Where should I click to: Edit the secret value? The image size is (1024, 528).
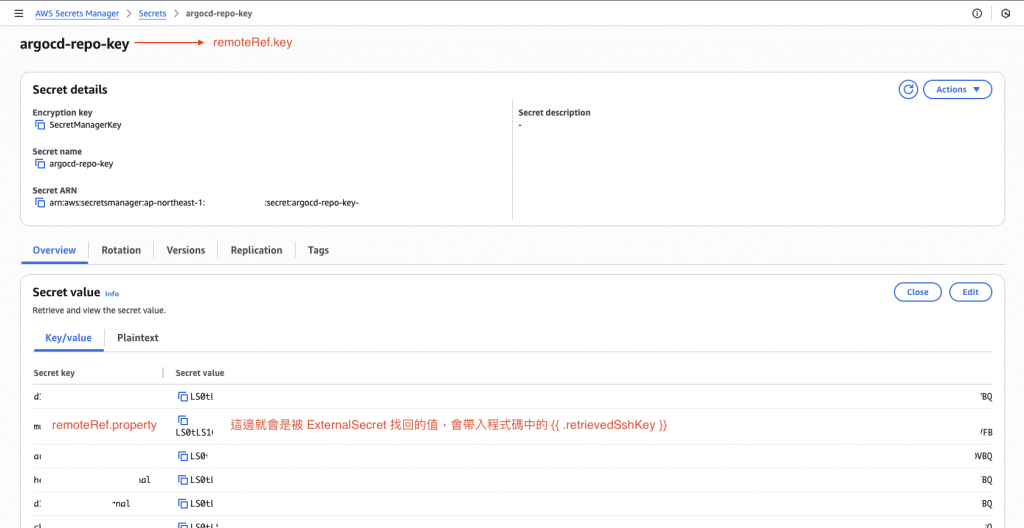[970, 292]
